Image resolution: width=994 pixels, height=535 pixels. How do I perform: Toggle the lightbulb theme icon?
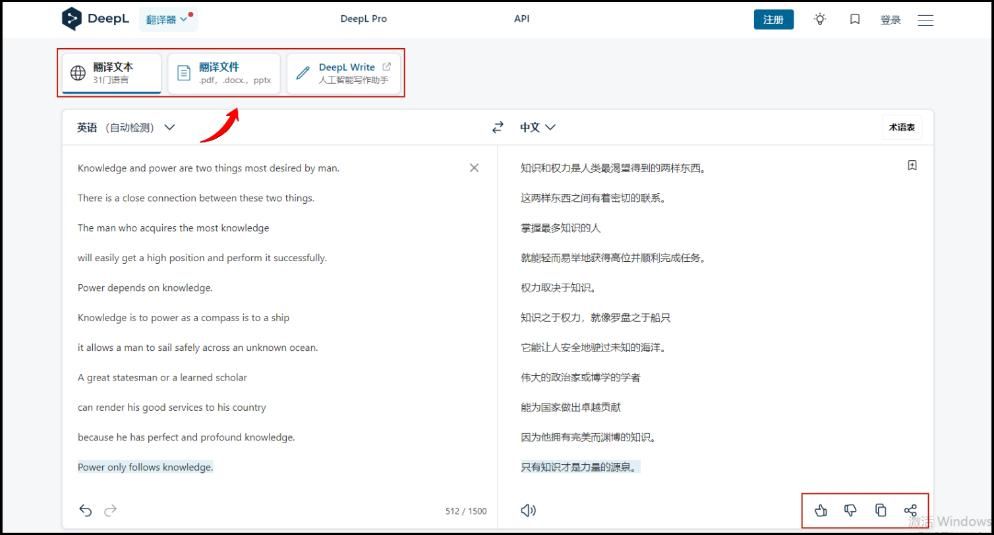pyautogui.click(x=820, y=20)
